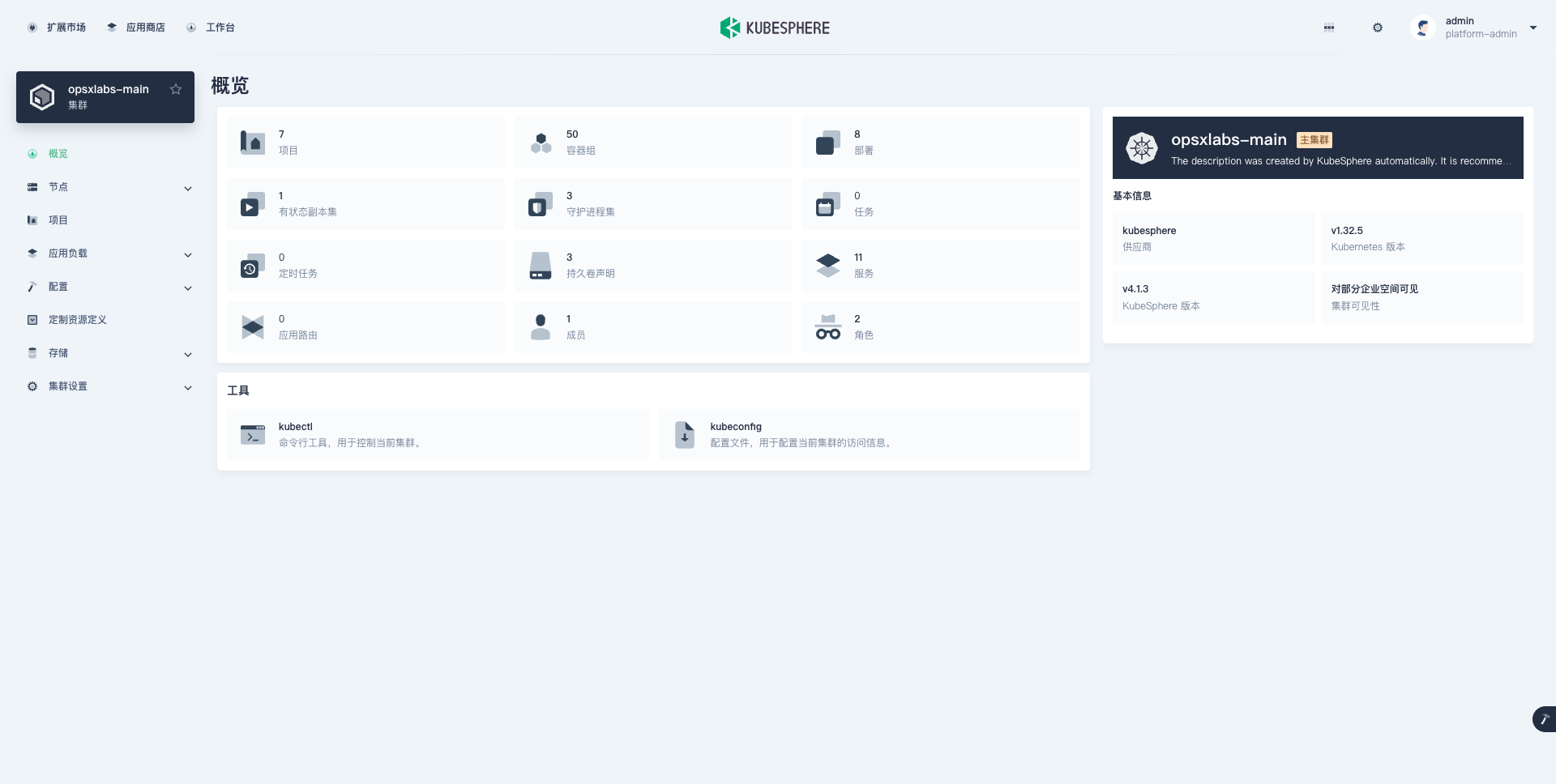Click the kubeconfig file download icon
This screenshot has height=784, width=1556.
tap(685, 435)
